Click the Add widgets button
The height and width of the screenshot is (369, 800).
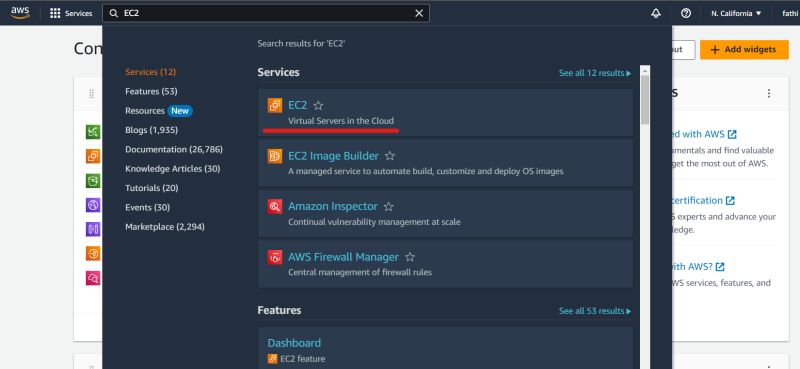tap(744, 50)
